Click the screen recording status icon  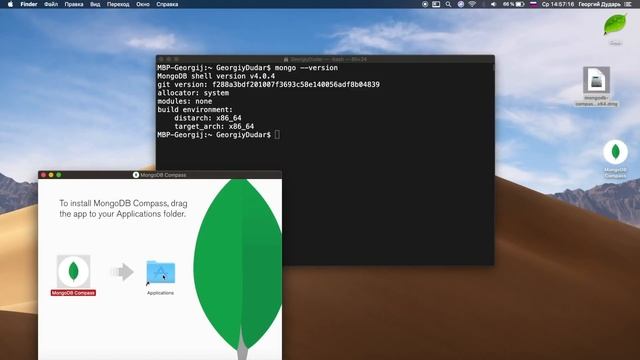pos(425,4)
